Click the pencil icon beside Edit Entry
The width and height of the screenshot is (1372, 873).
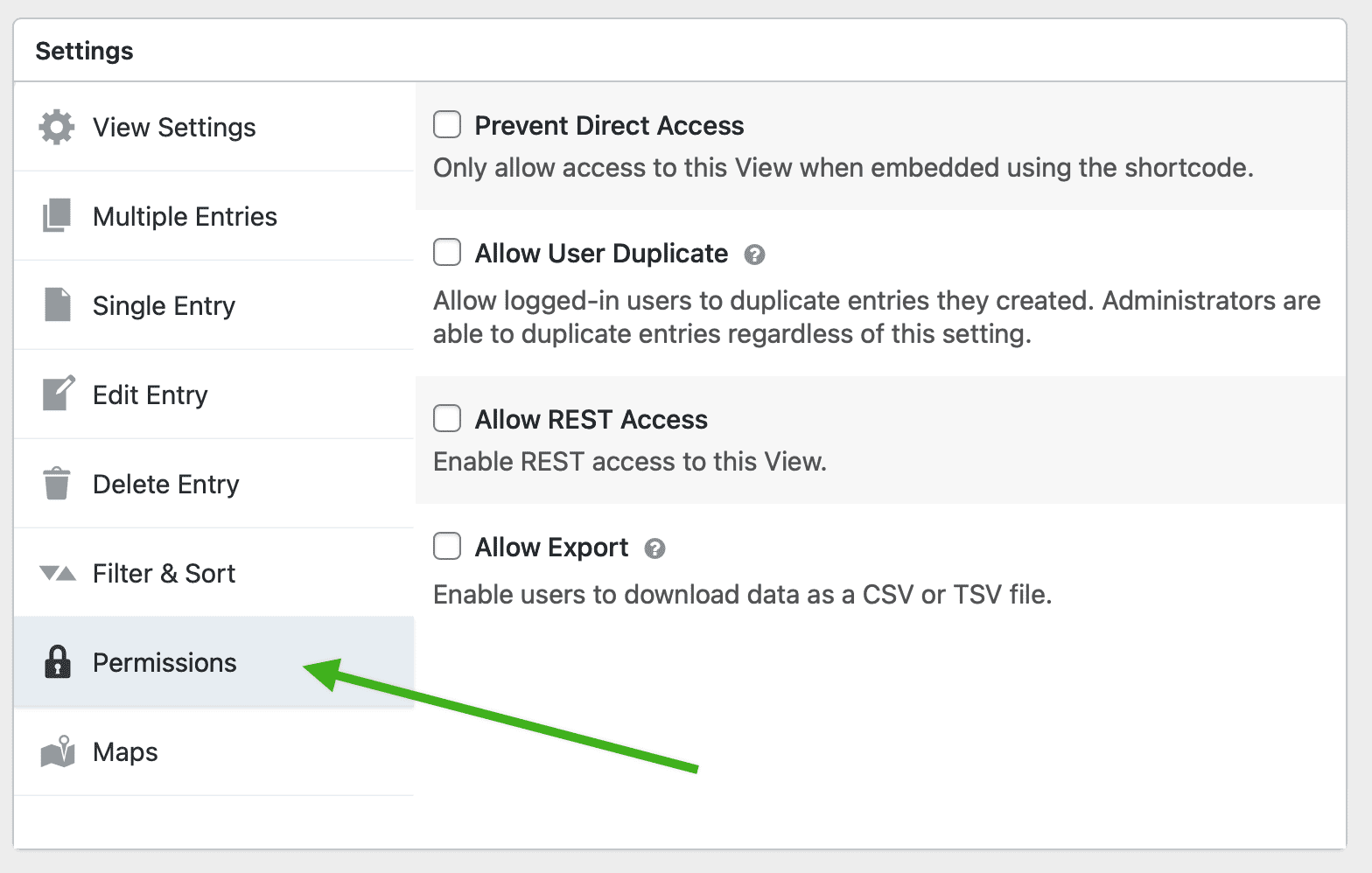pyautogui.click(x=56, y=395)
